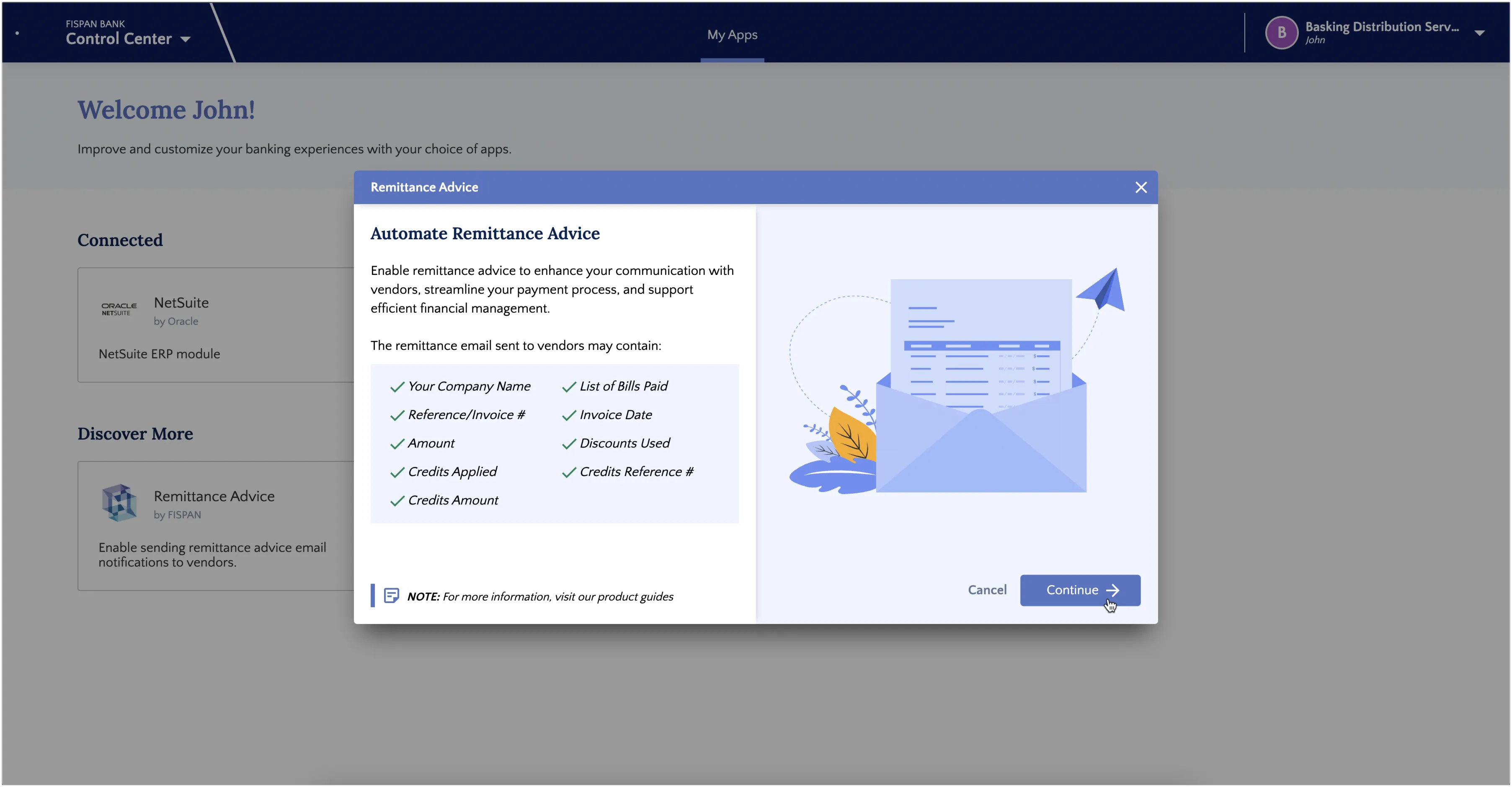Viewport: 1512px width, 787px height.
Task: Open the NetSuite connected app card
Action: [216, 325]
